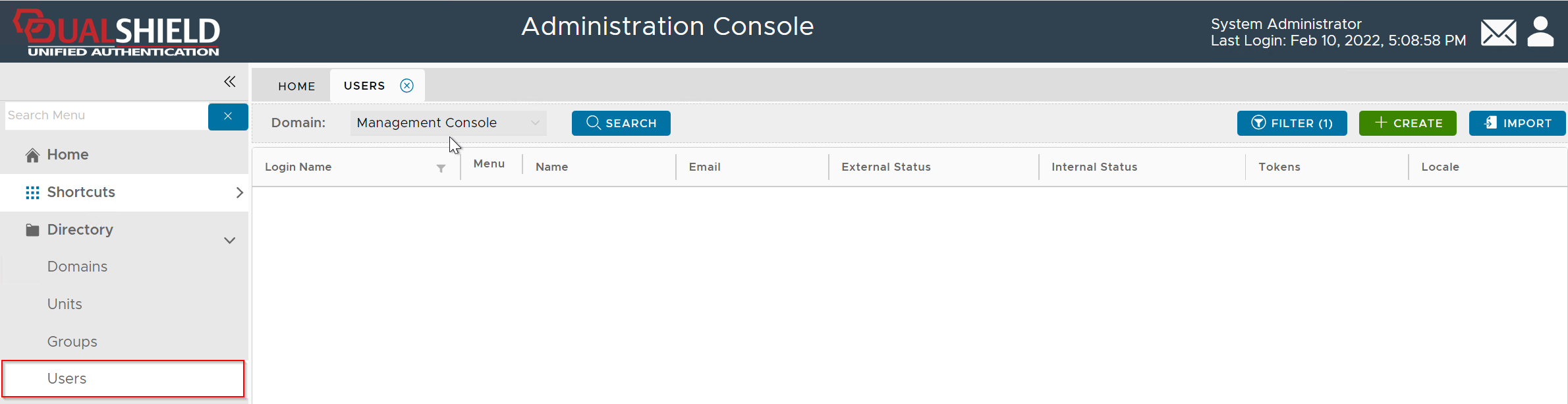Open the Filter (1) options

1291,123
